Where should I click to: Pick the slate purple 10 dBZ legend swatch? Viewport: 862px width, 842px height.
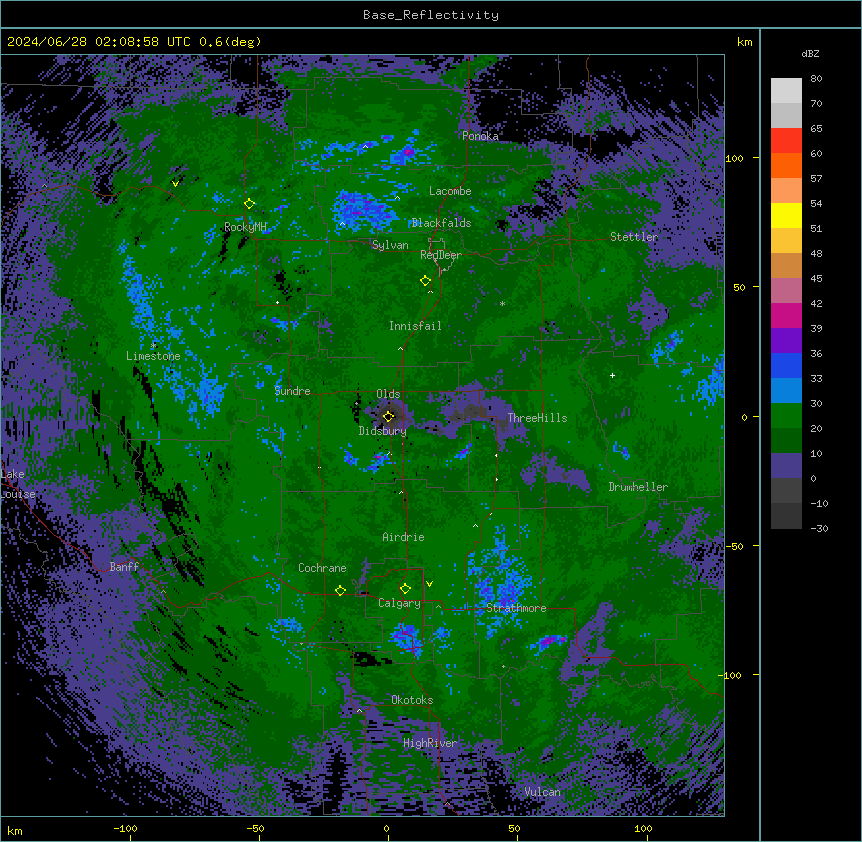pyautogui.click(x=786, y=466)
